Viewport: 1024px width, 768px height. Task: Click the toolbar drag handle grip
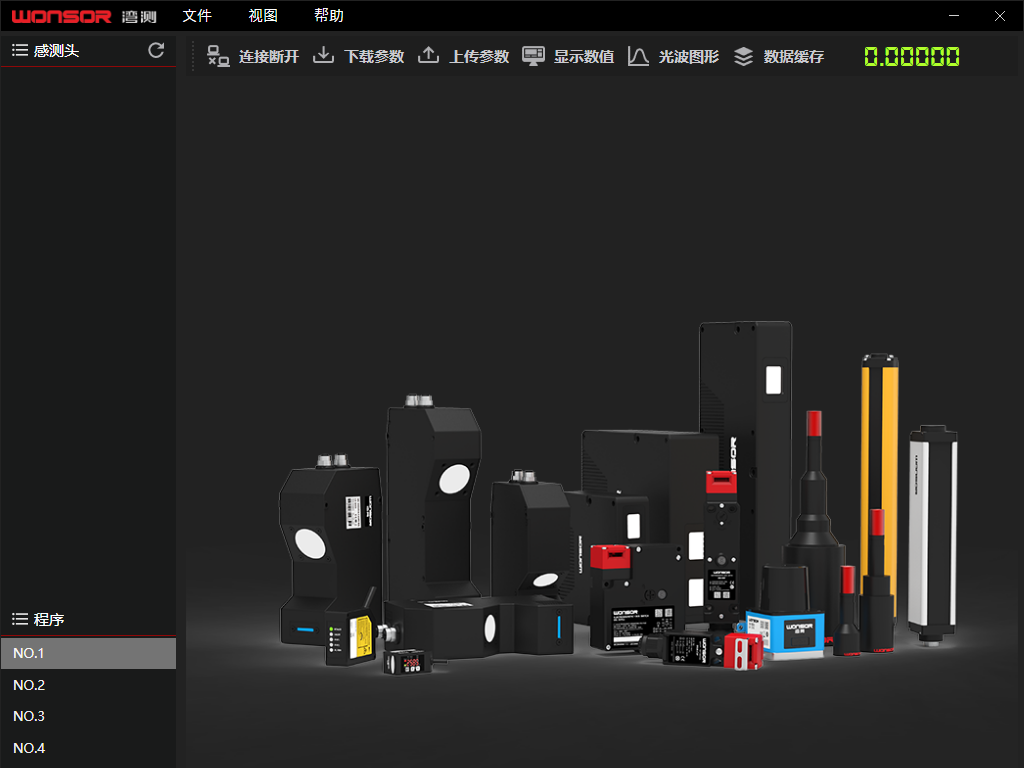[x=193, y=56]
